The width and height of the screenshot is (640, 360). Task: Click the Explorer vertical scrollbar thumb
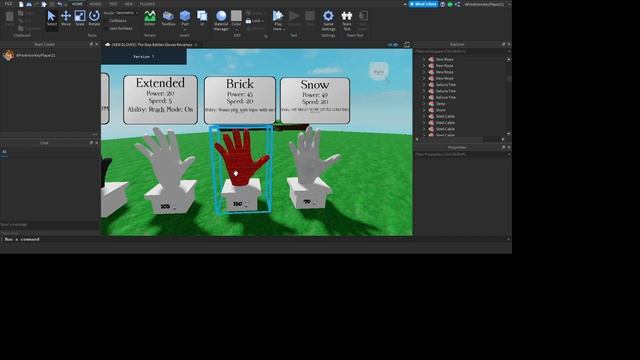pos(509,78)
